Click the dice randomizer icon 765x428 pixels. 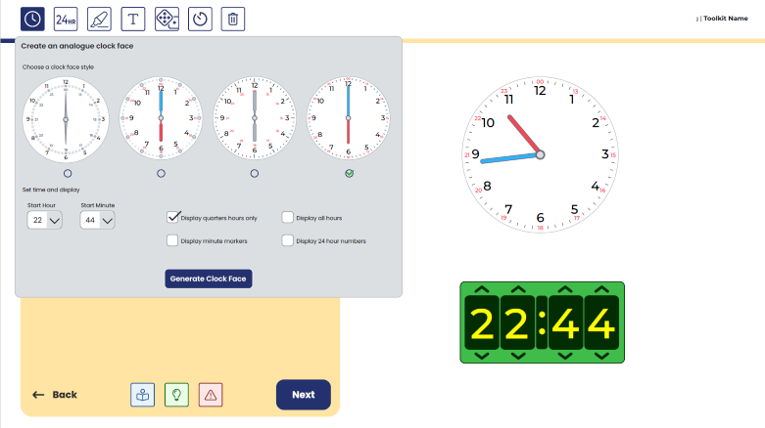point(167,19)
